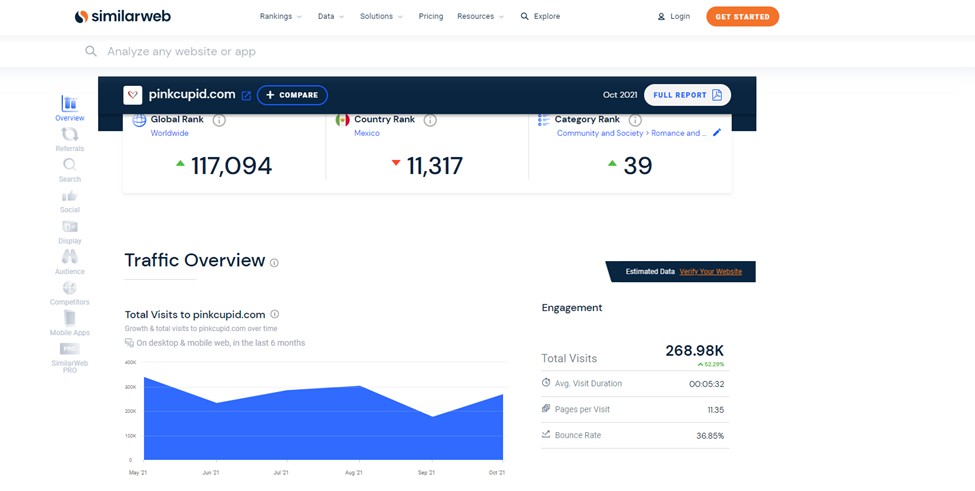975x491 pixels.
Task: Click Explore in the top navigation
Action: click(x=540, y=17)
